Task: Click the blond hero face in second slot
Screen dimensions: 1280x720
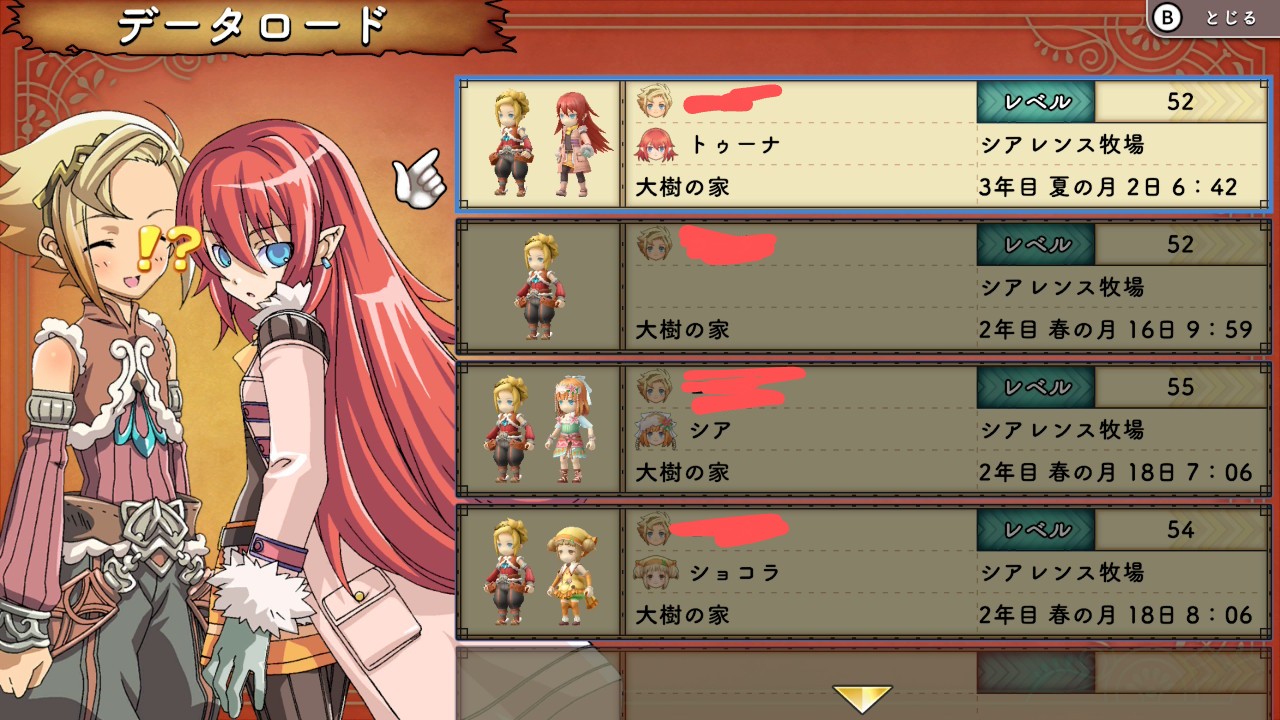Action: [x=654, y=243]
